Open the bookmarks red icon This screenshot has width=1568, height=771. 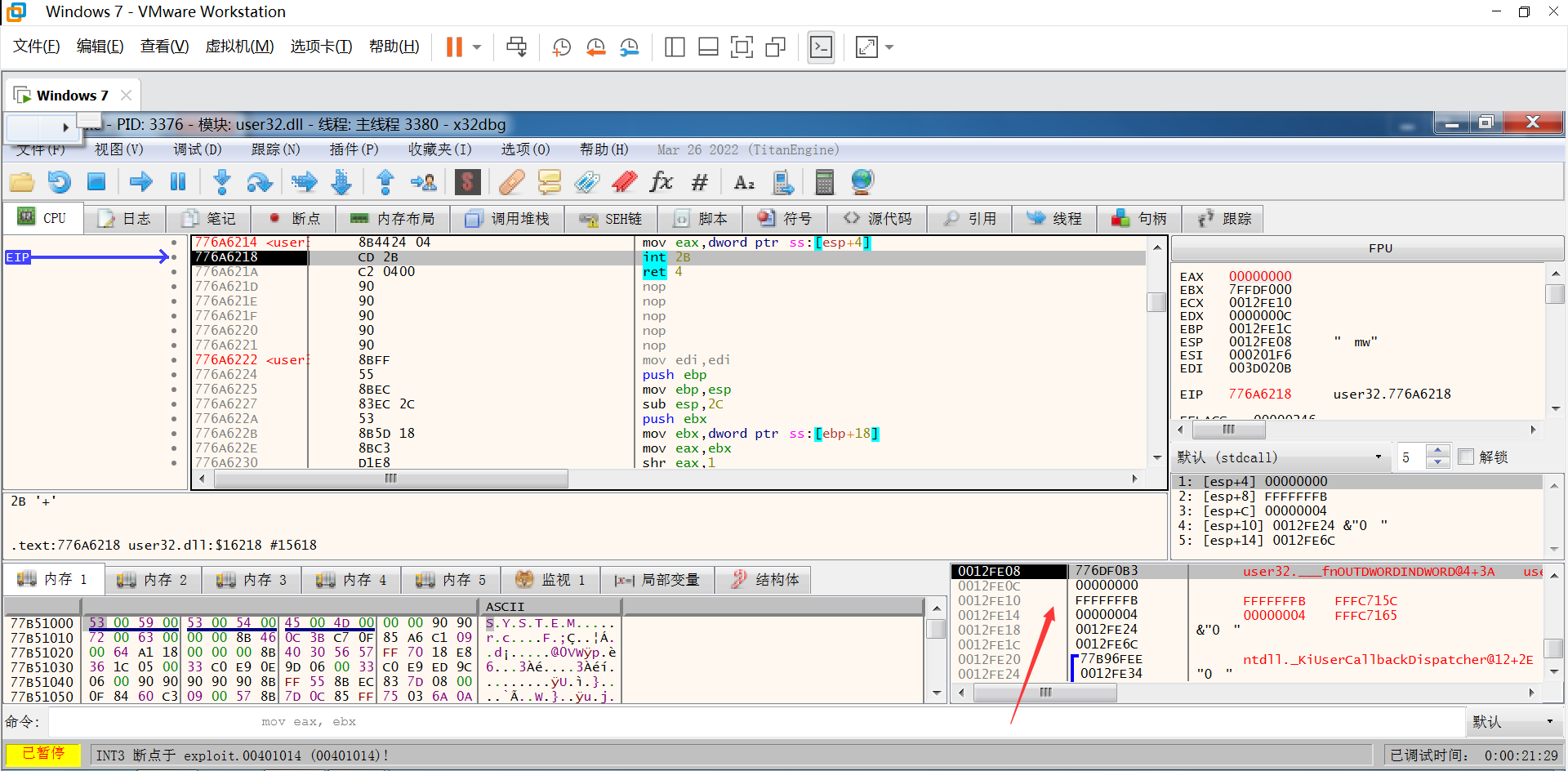click(x=625, y=182)
